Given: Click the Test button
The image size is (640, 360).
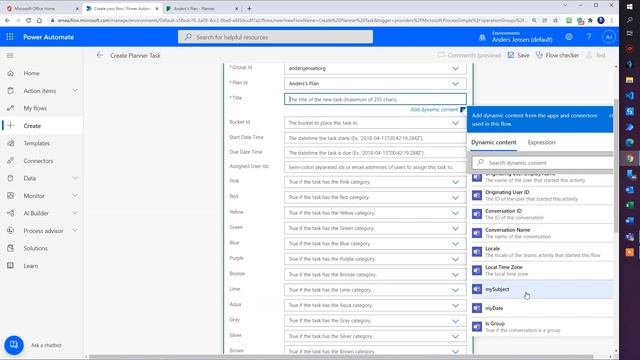Looking at the screenshot, I should click(596, 55).
